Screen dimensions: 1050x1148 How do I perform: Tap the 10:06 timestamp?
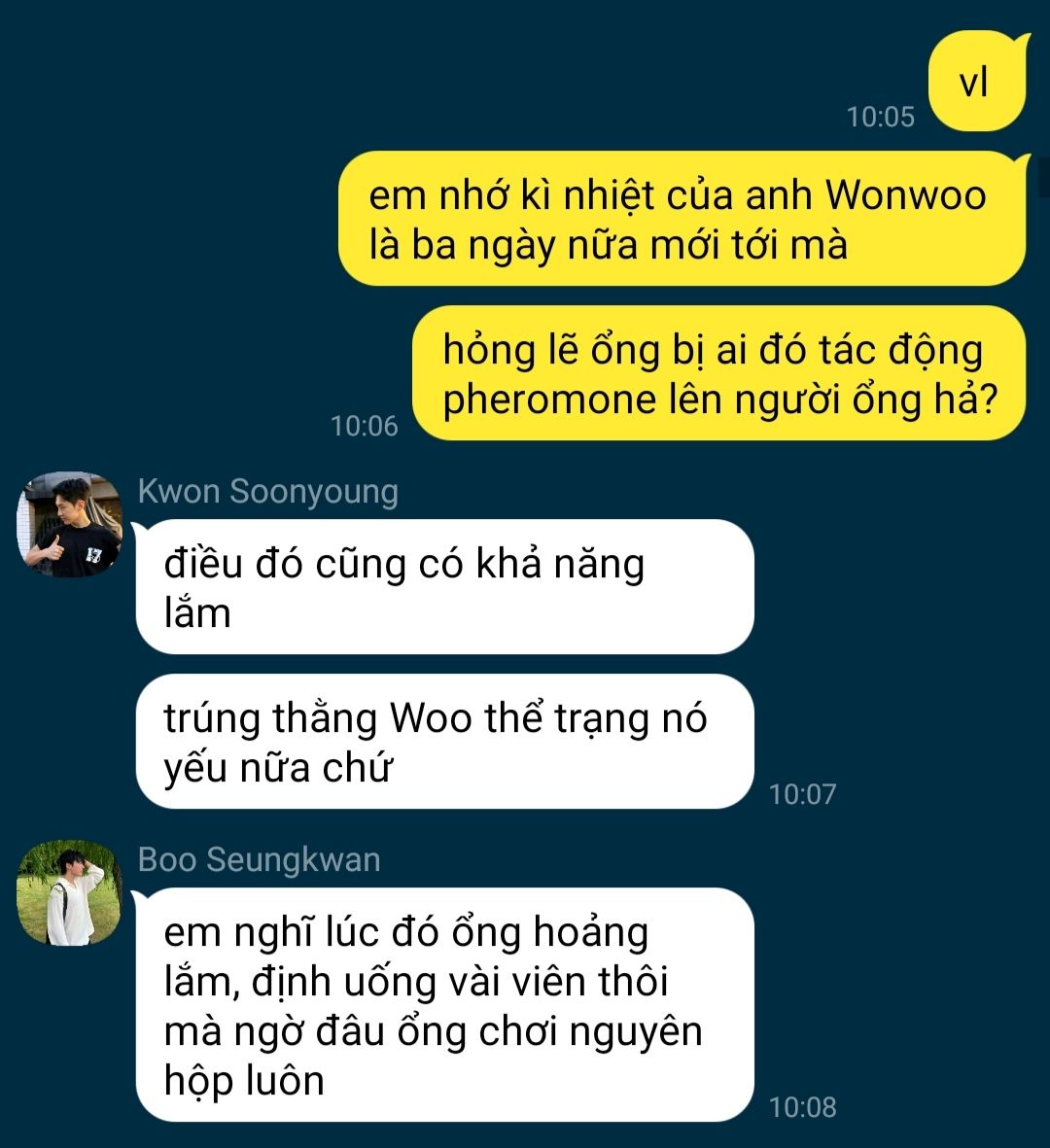[x=364, y=426]
